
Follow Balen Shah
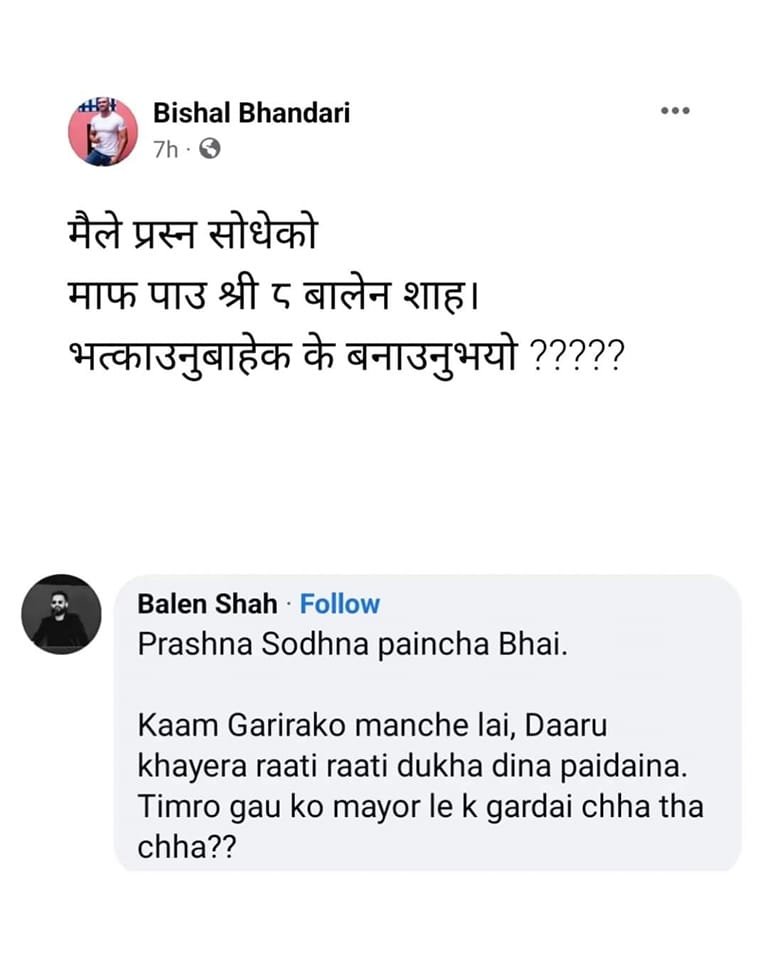(x=340, y=604)
